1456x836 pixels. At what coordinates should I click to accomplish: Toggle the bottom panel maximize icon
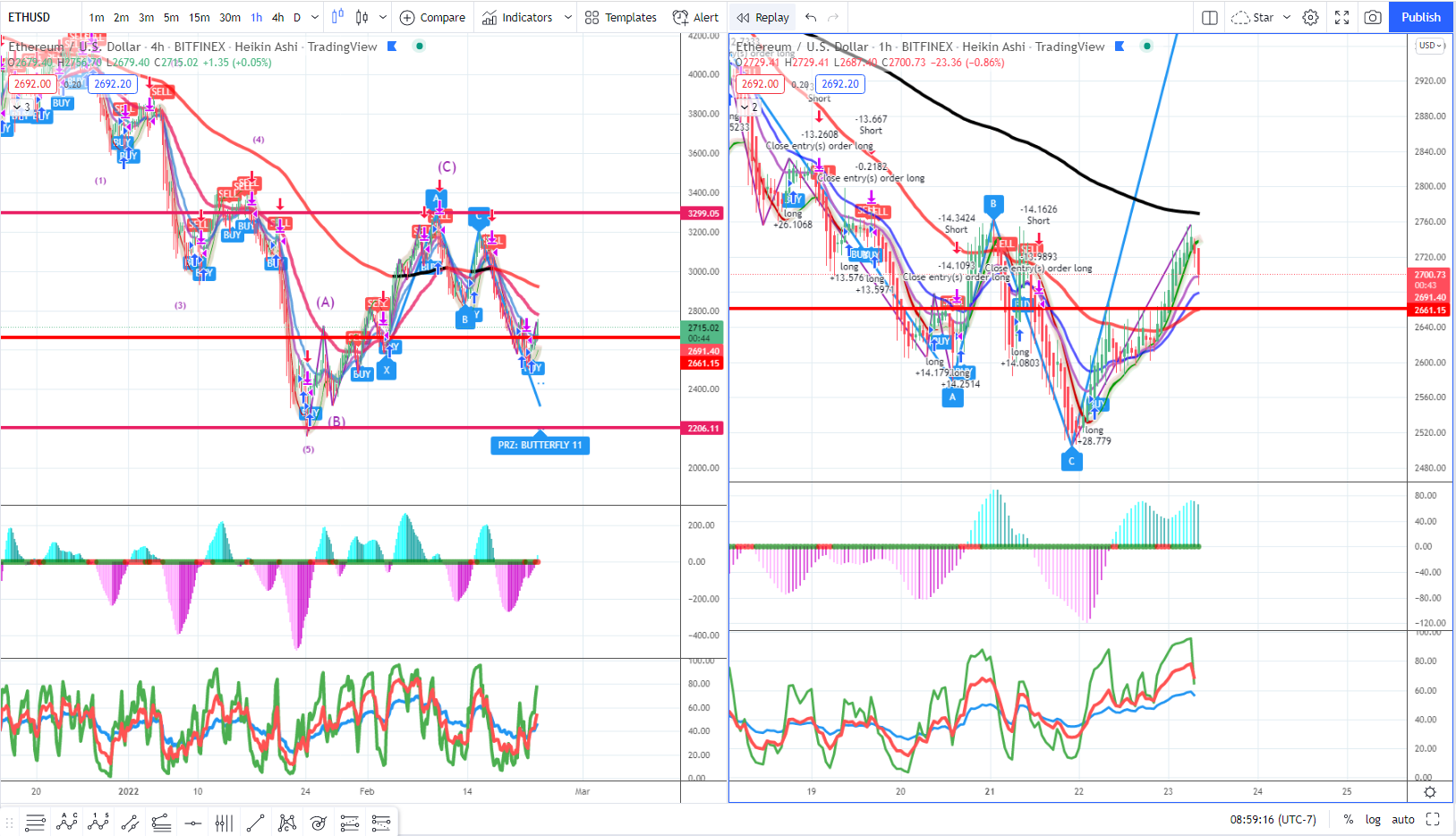coord(1433,819)
